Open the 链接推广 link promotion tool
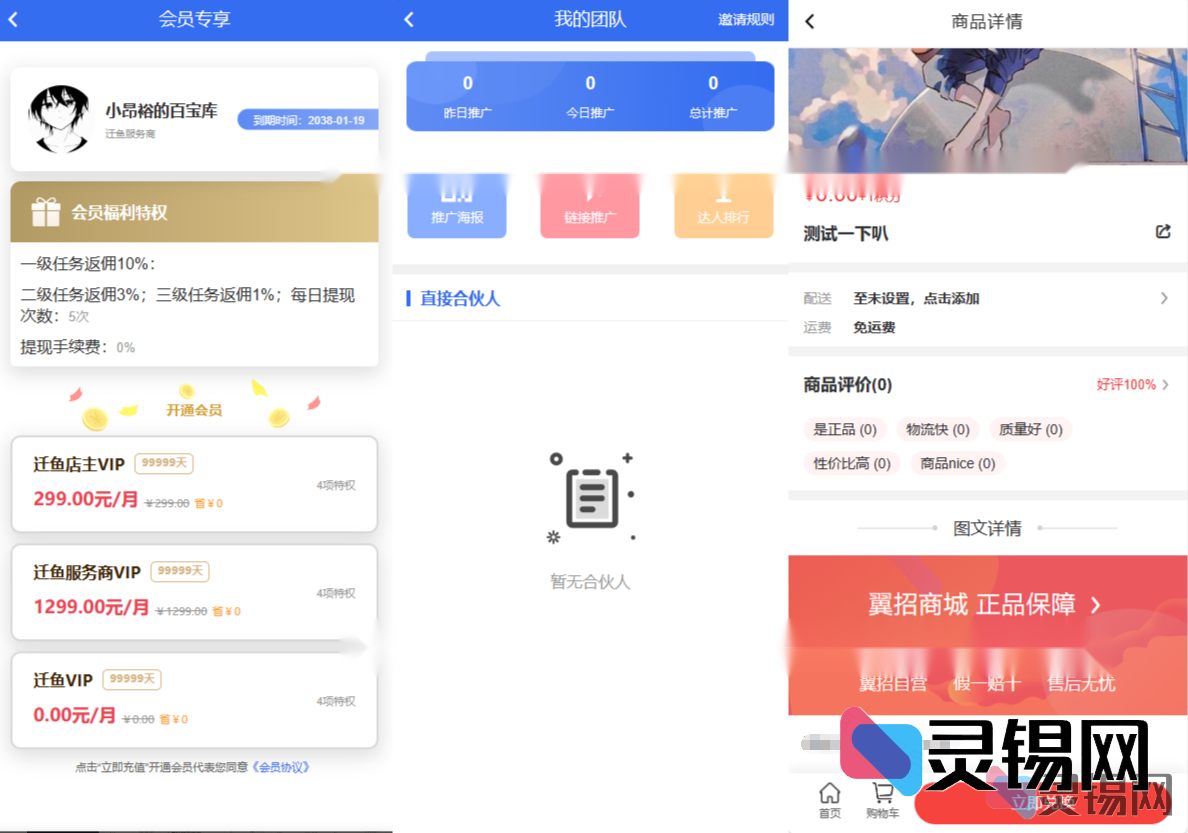 [x=590, y=205]
